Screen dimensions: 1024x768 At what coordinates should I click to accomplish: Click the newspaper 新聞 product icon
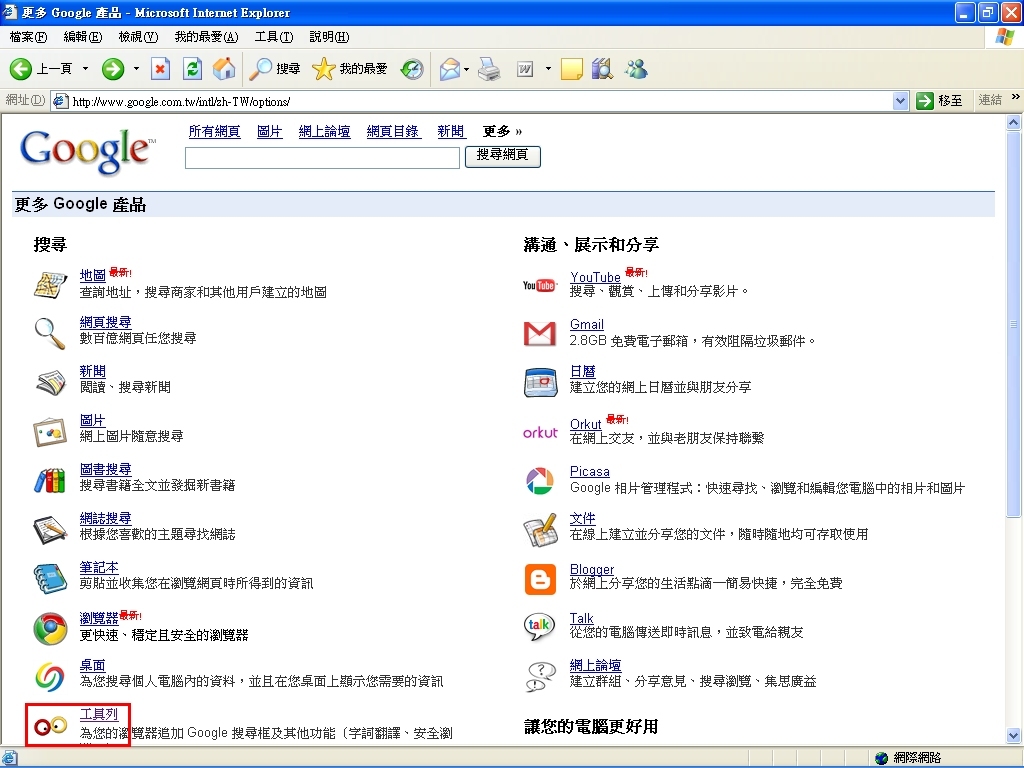50,382
